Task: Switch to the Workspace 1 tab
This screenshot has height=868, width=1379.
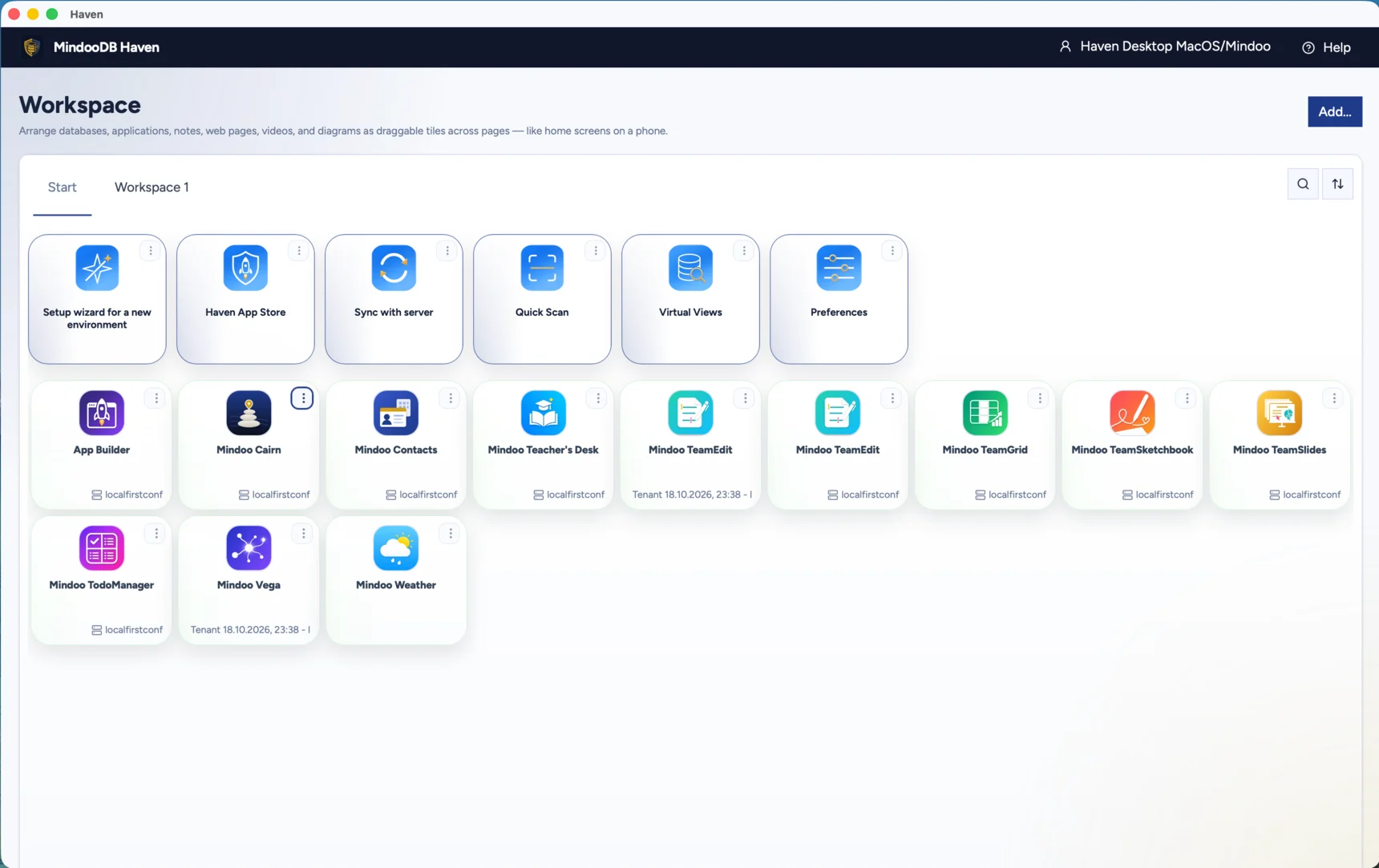Action: point(152,187)
